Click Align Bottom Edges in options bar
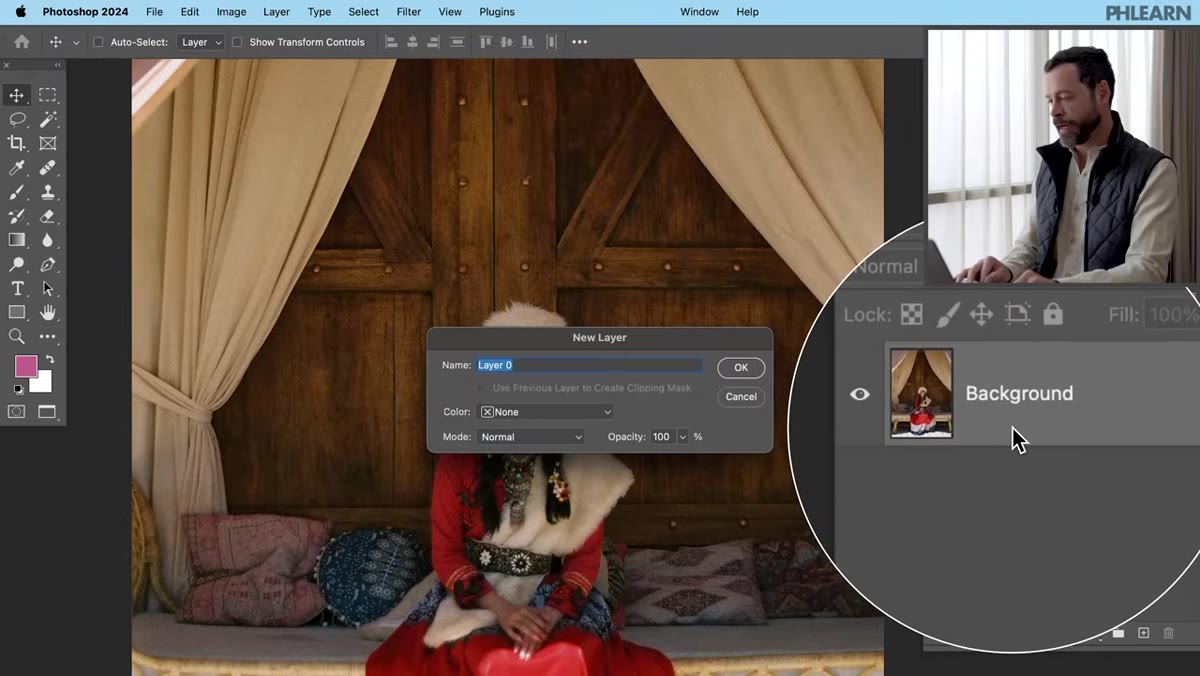The height and width of the screenshot is (676, 1200). 527,42
